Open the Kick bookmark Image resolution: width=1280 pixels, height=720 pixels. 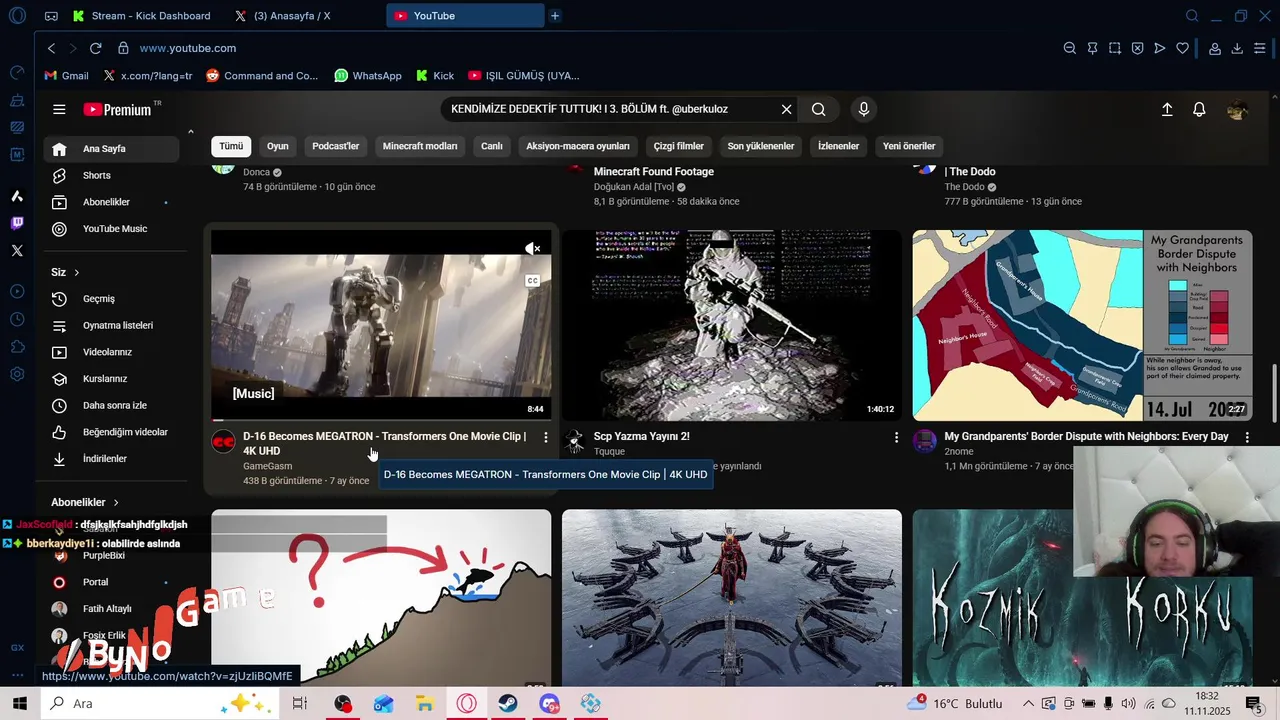pos(435,75)
